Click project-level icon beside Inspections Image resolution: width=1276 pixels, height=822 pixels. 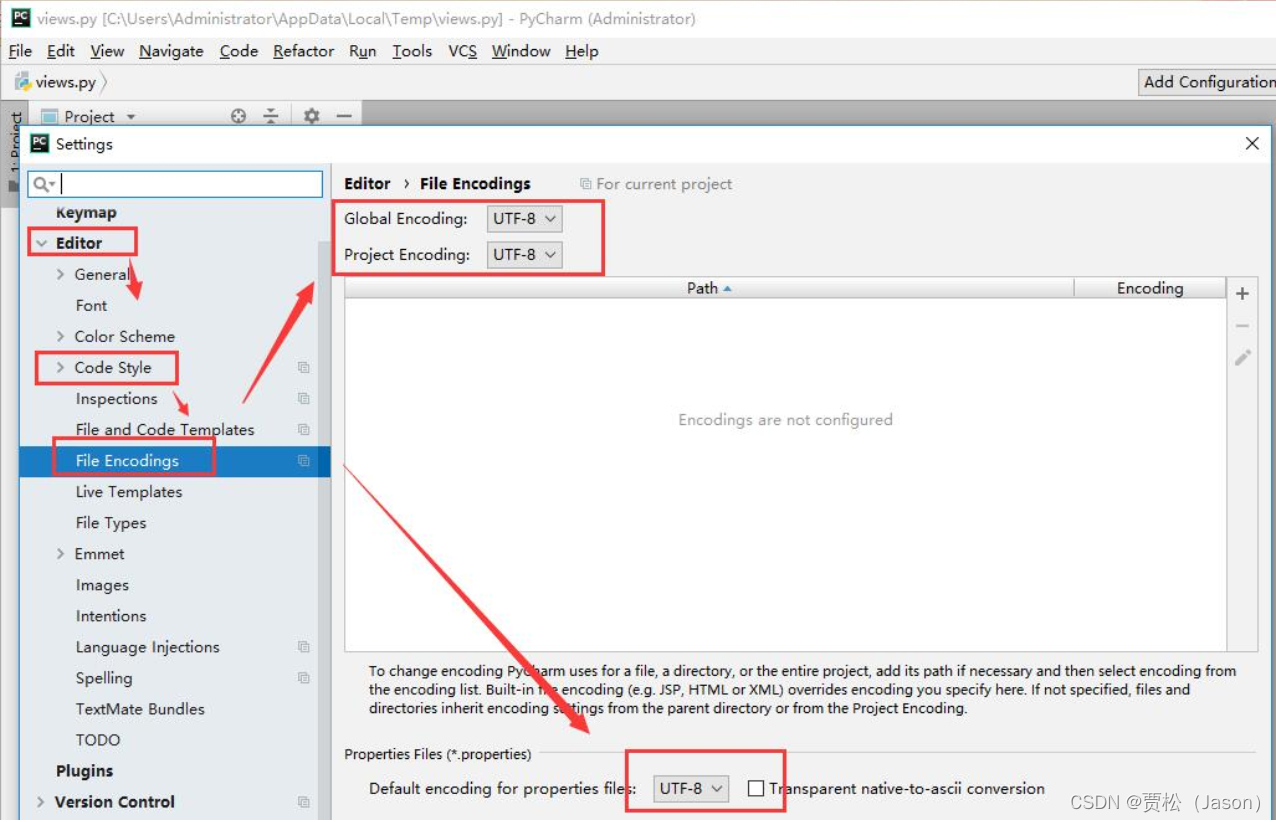click(x=303, y=398)
